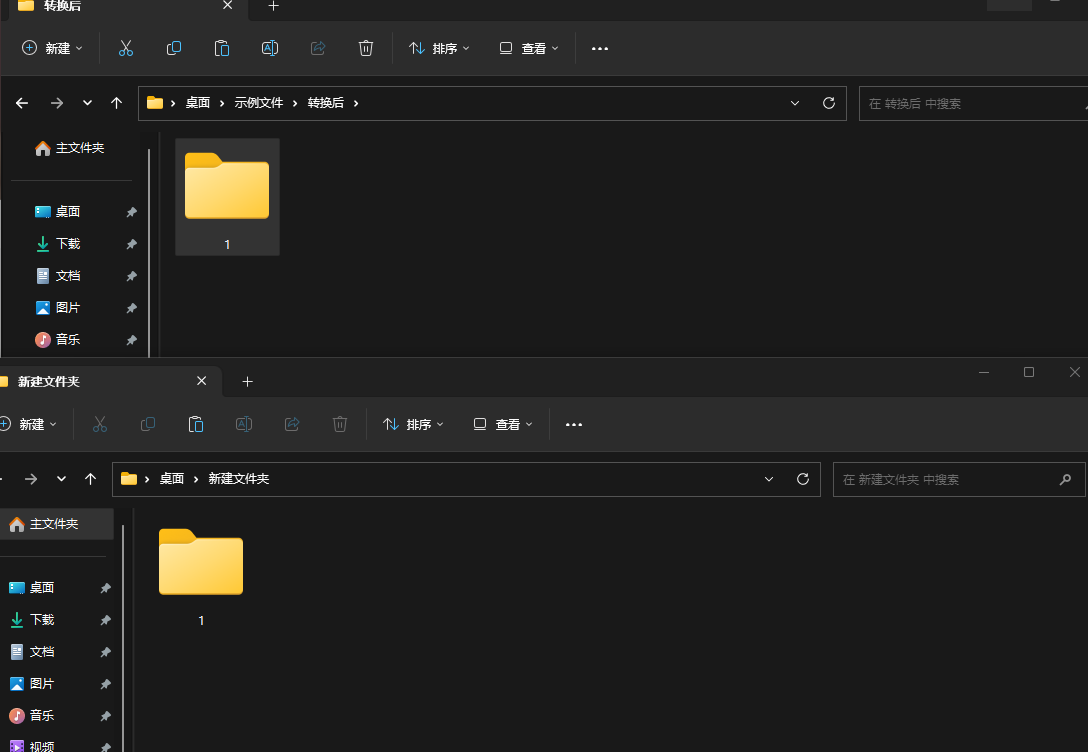The height and width of the screenshot is (752, 1088).
Task: Cut the selection using the scissors icon
Action: tap(125, 48)
